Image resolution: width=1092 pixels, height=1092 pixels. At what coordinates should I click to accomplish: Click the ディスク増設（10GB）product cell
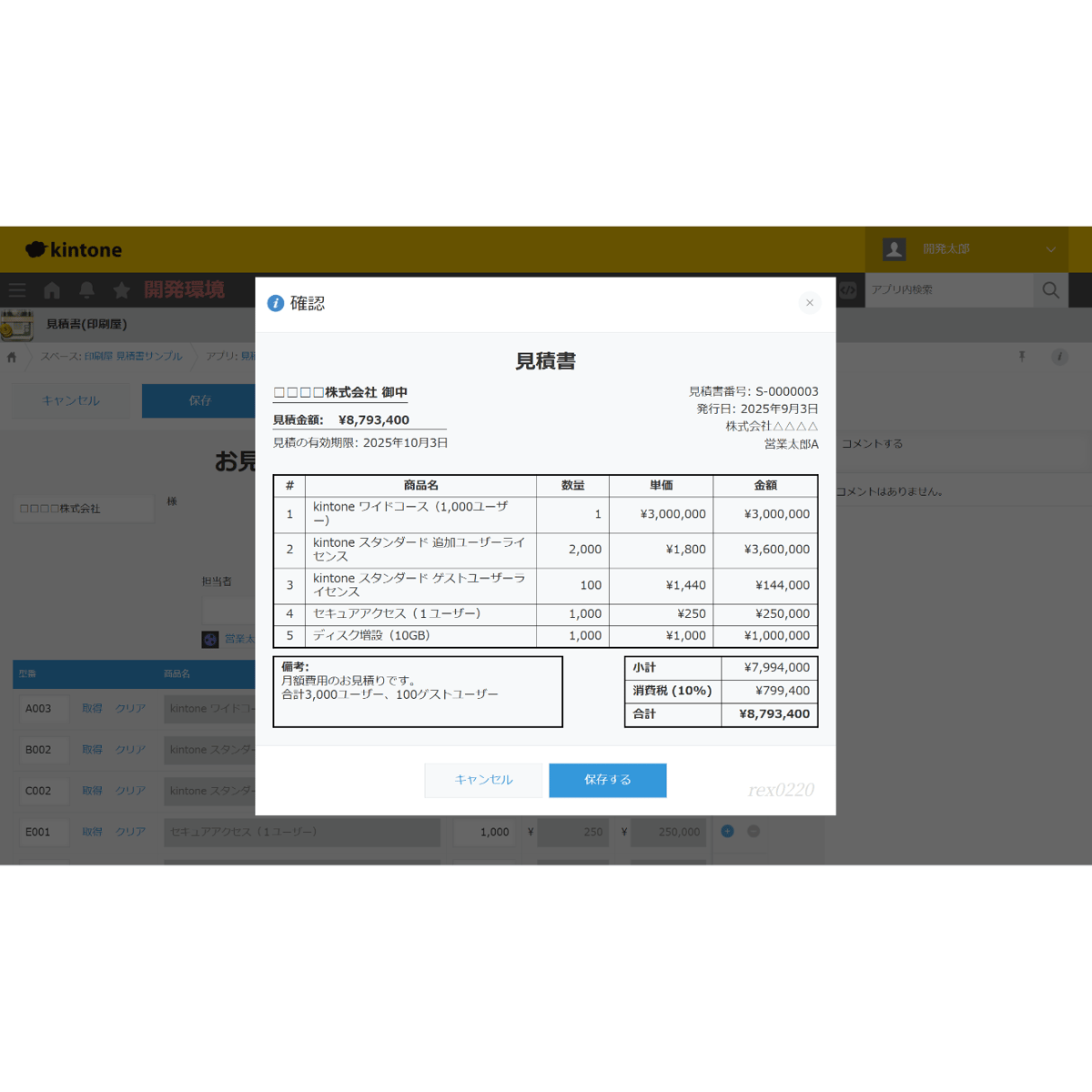[x=420, y=636]
